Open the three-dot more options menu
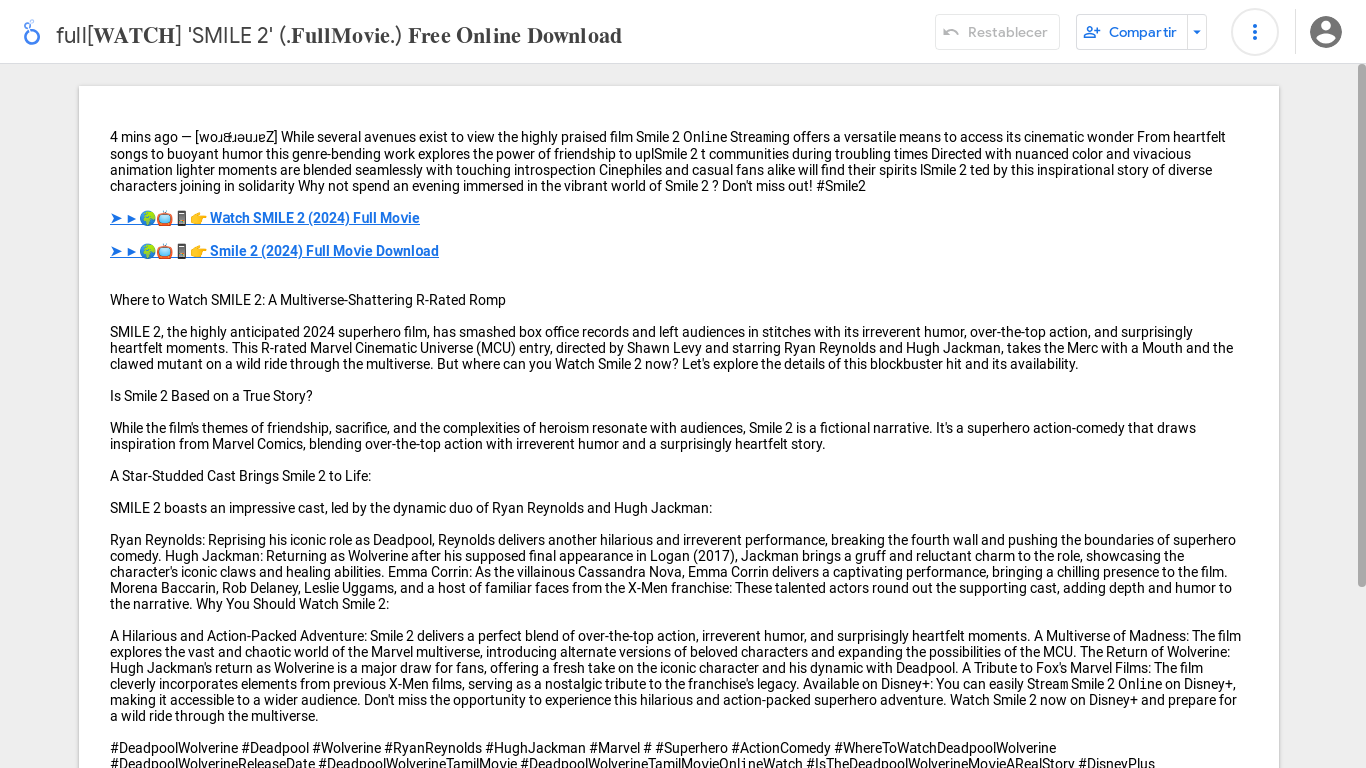This screenshot has width=1366, height=768. coord(1255,32)
